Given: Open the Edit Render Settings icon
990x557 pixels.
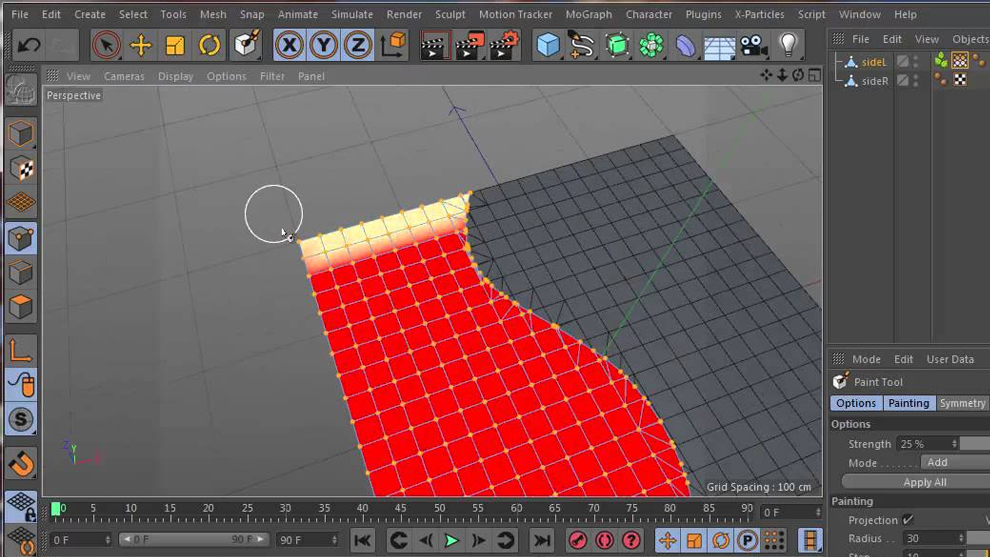Looking at the screenshot, I should click(504, 45).
